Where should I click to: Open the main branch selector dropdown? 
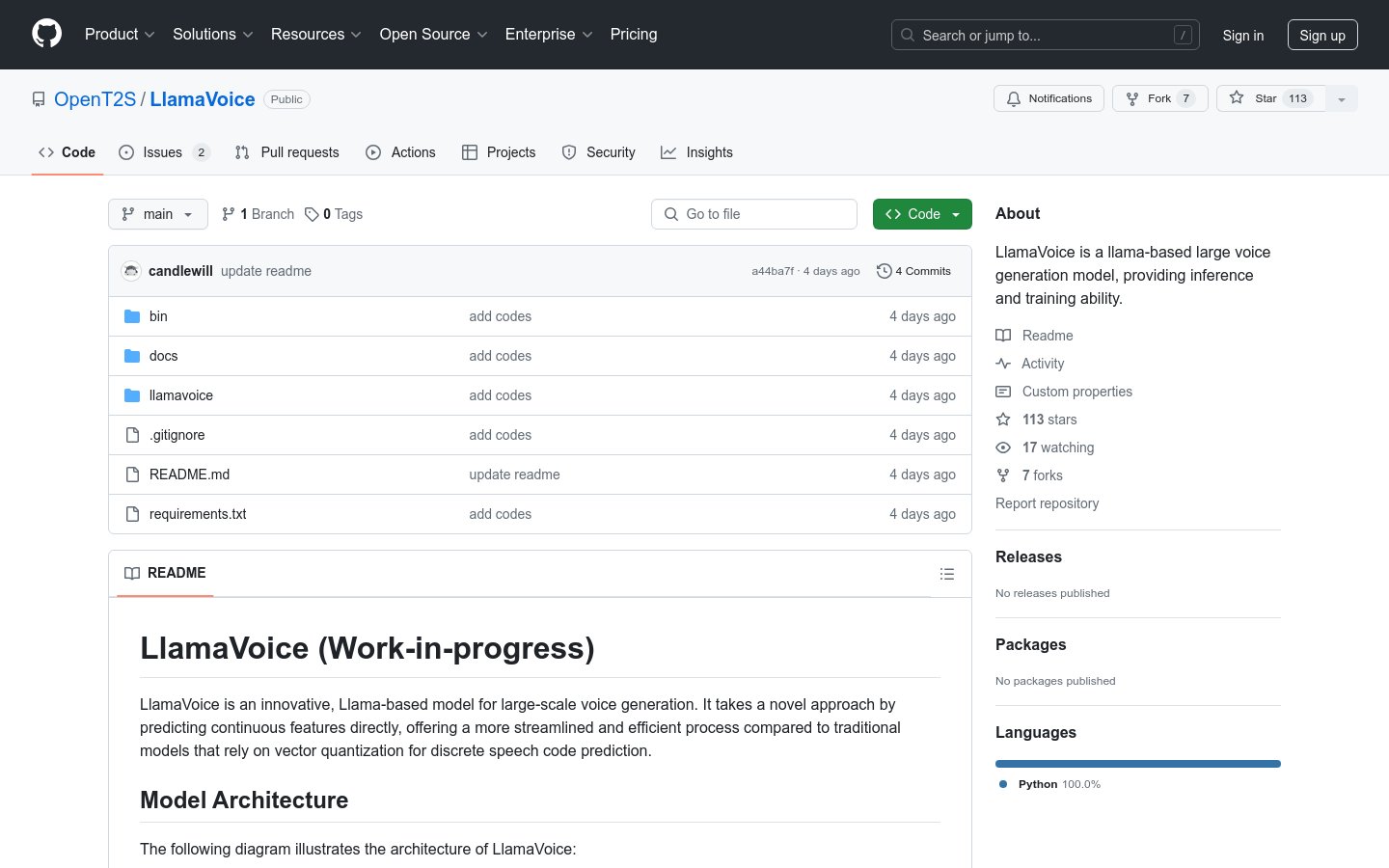pyautogui.click(x=158, y=214)
